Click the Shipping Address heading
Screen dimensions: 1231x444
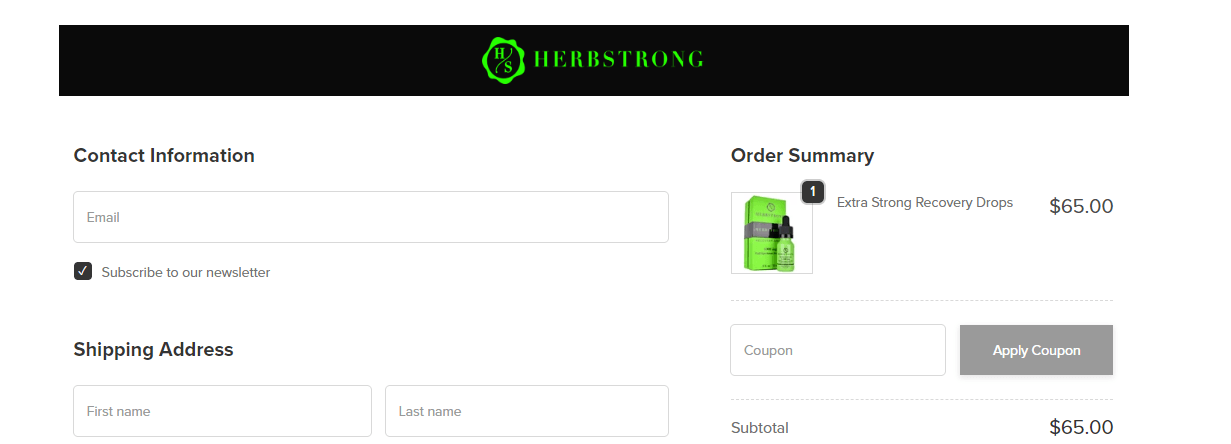153,349
